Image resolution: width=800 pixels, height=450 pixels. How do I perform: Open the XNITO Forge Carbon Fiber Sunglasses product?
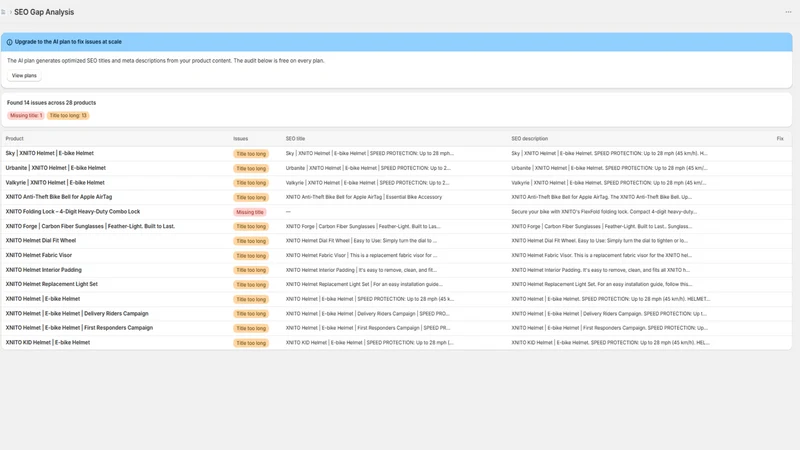point(90,226)
